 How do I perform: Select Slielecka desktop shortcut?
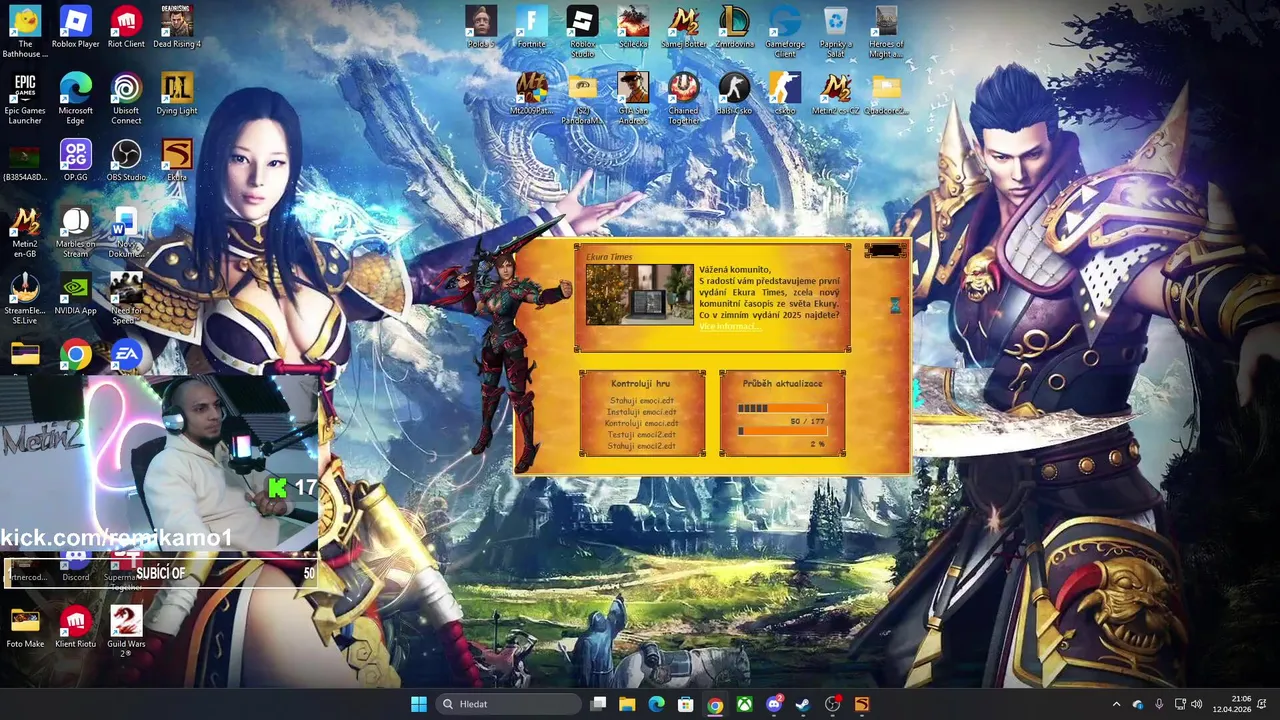coord(633,27)
